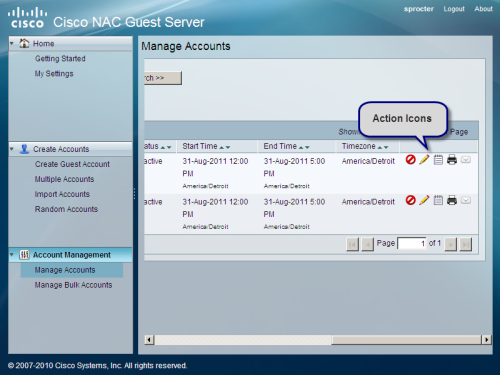Click first row Timezone cell America/Detroit
Image resolution: width=500 pixels, height=375 pixels.
click(368, 161)
